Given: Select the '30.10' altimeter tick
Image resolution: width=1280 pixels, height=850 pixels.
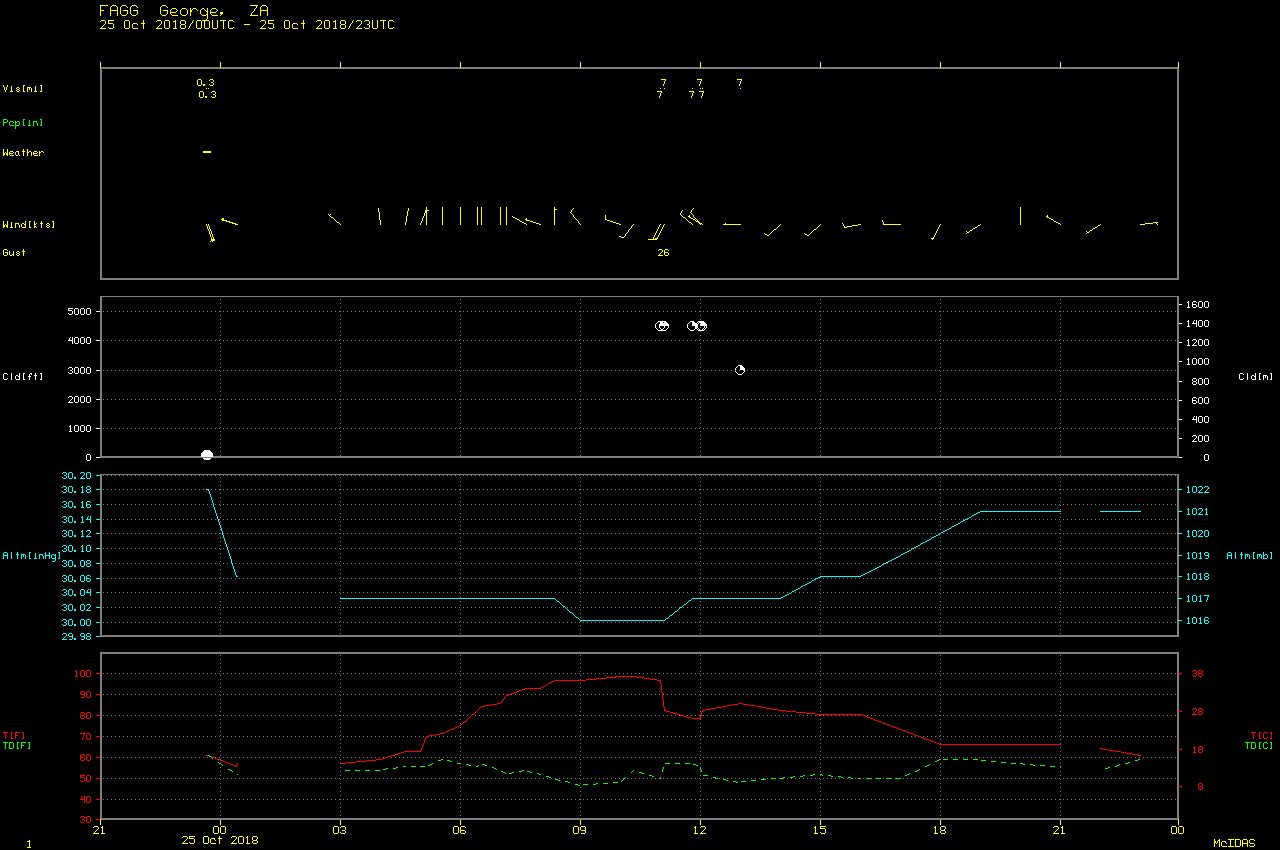Looking at the screenshot, I should click(77, 549).
